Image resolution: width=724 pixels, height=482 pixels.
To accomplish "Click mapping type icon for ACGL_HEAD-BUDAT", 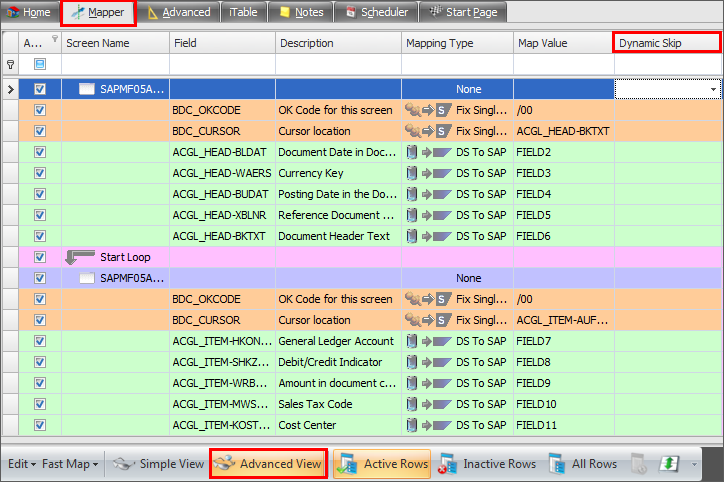I will (x=428, y=194).
